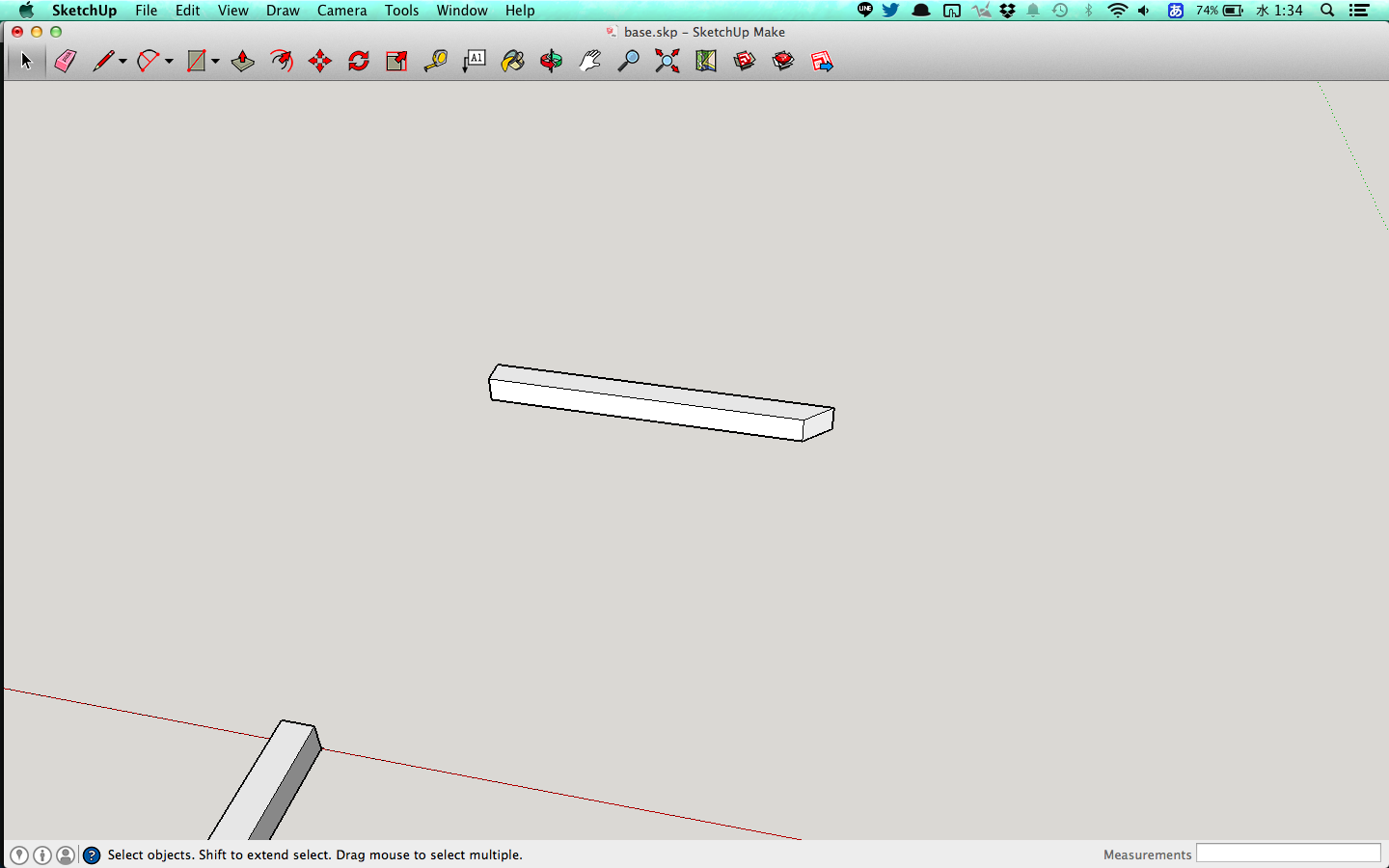Expand the Rectangle shape dropdown arrow
This screenshot has height=868, width=1389.
(x=215, y=62)
